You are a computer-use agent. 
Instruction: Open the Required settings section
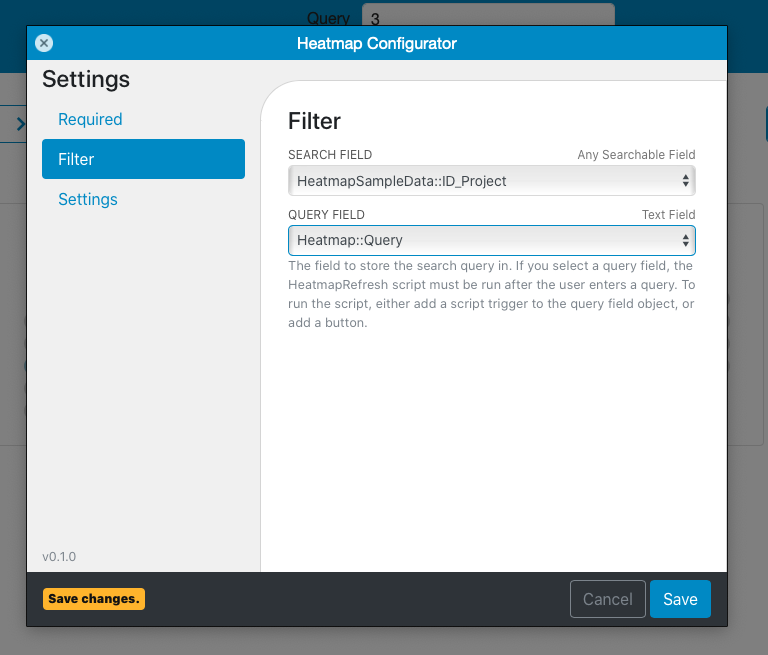click(x=90, y=119)
